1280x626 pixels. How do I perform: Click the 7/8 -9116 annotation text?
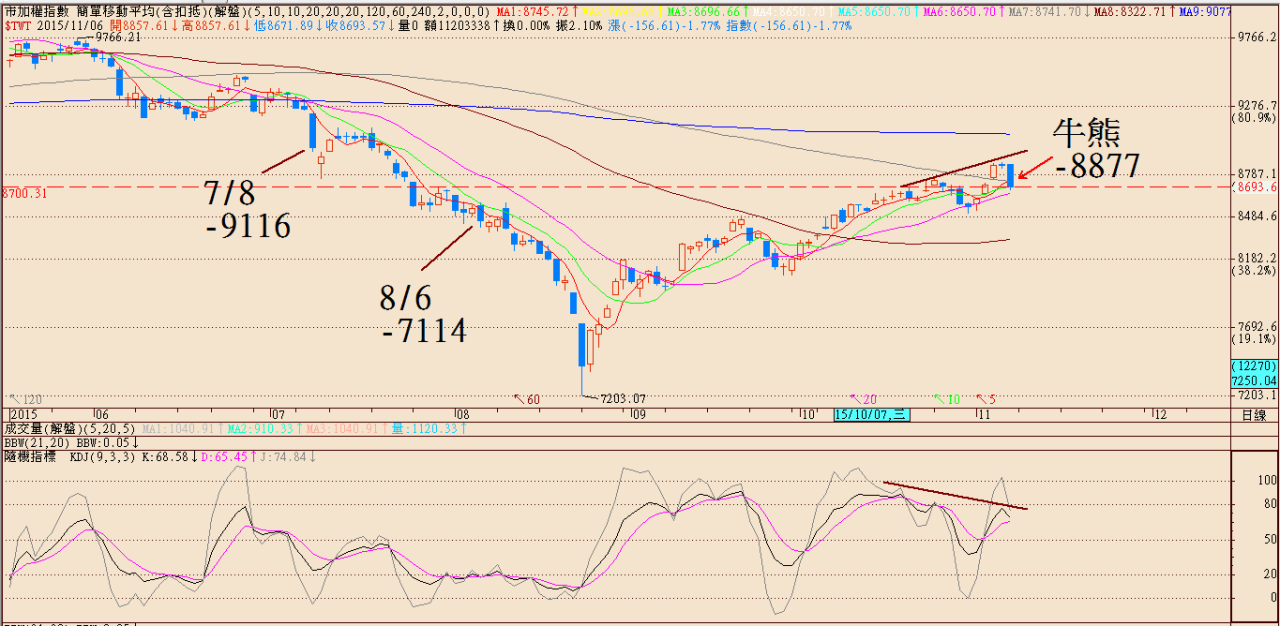(x=246, y=207)
